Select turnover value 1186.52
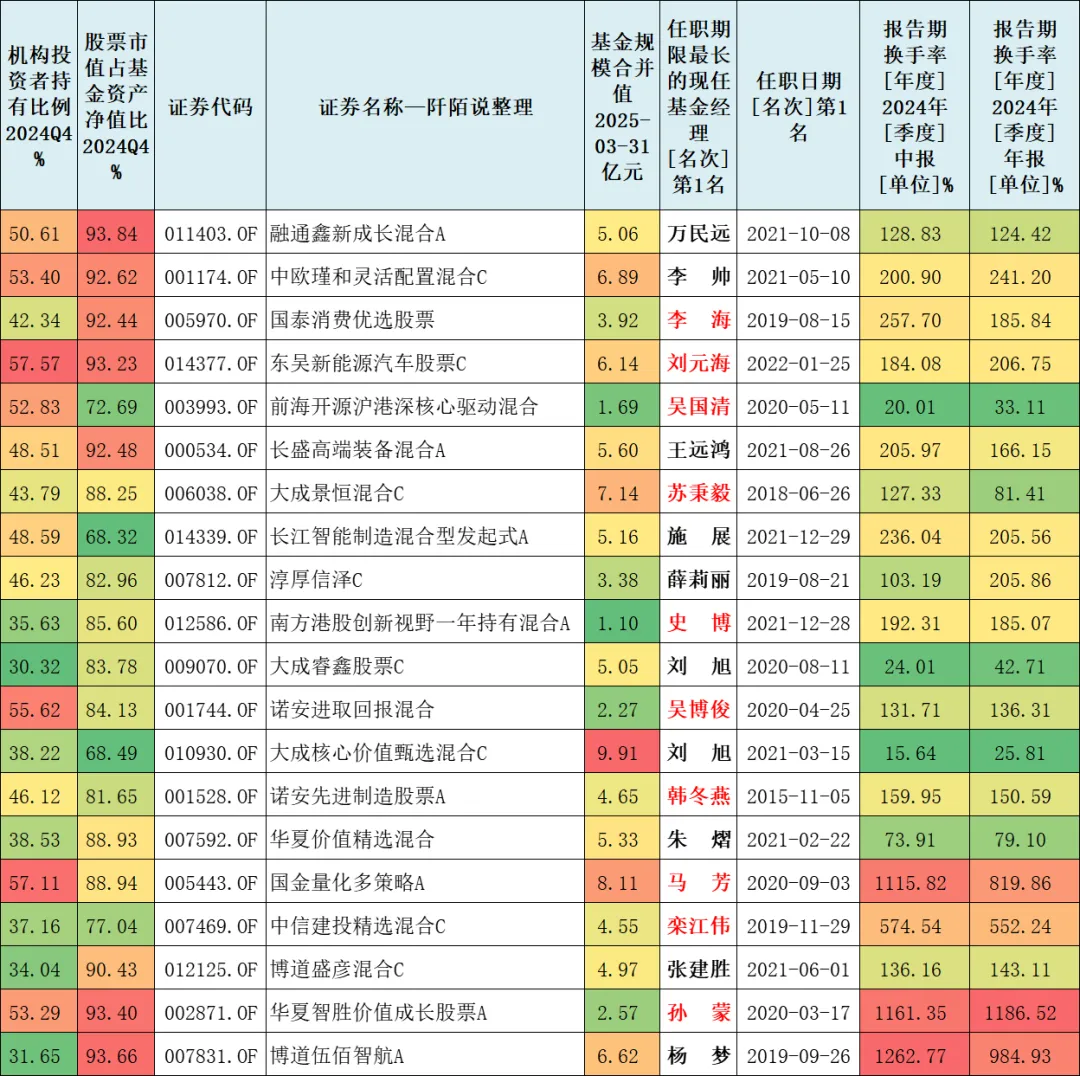Viewport: 1080px width, 1076px height. 1020,1013
